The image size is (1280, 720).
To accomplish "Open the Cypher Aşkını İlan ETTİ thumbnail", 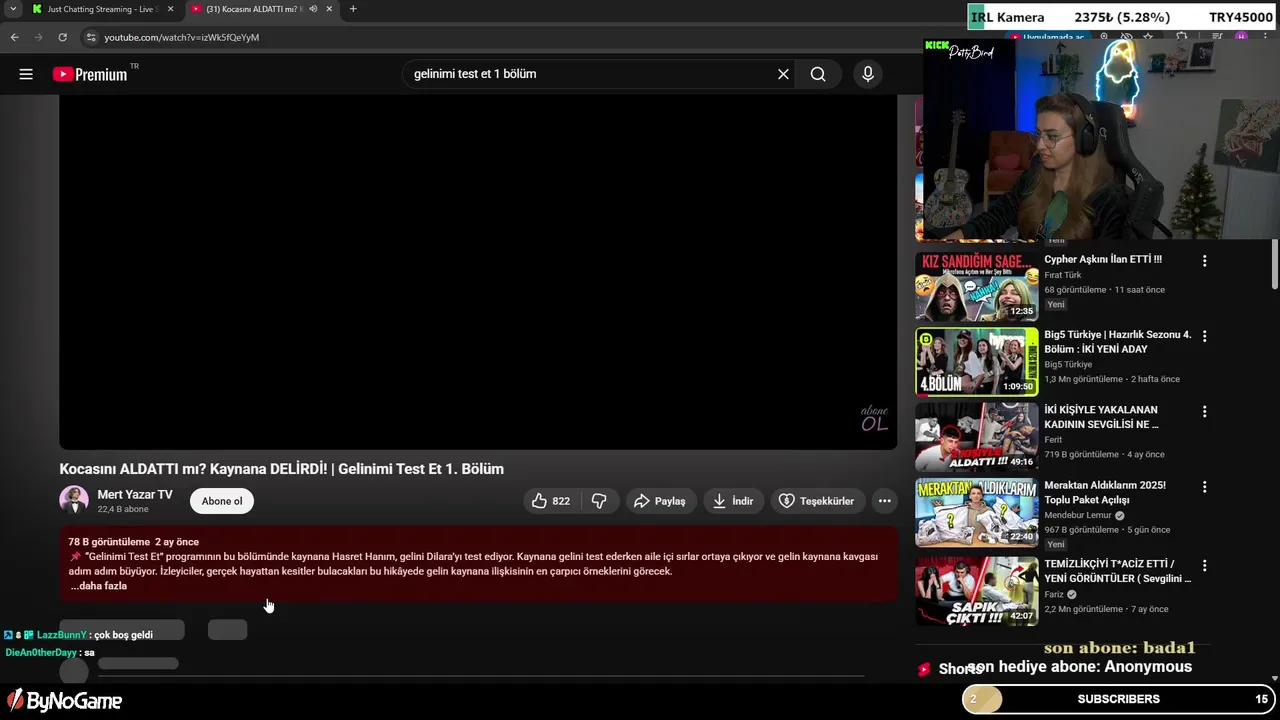I will [x=976, y=286].
